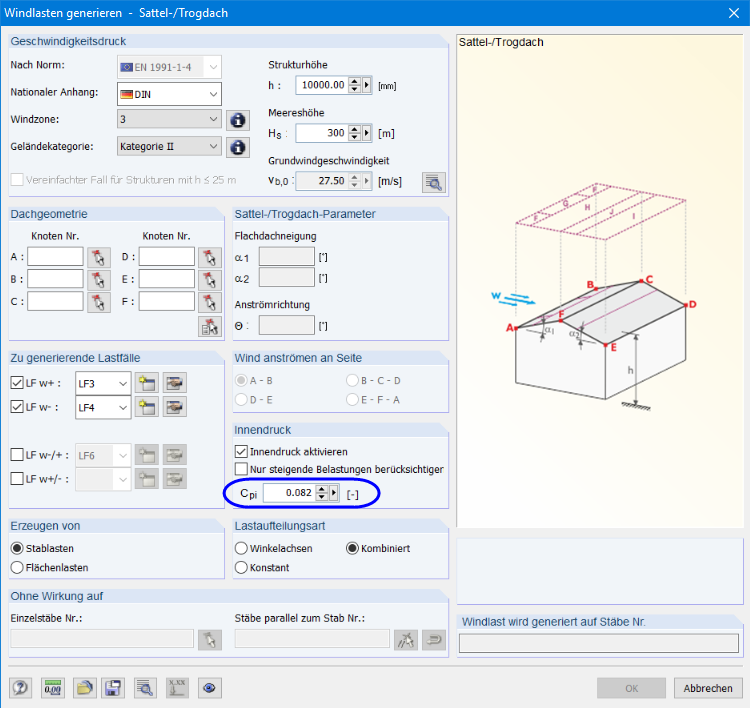Open Geländekategorie info button
Image resolution: width=750 pixels, height=708 pixels.
tap(238, 147)
